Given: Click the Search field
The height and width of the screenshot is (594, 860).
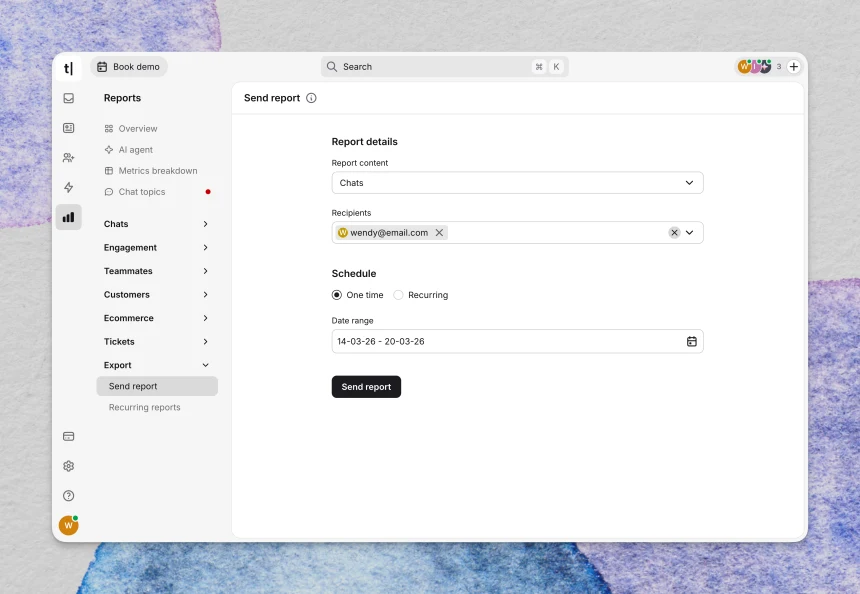Looking at the screenshot, I should [444, 67].
